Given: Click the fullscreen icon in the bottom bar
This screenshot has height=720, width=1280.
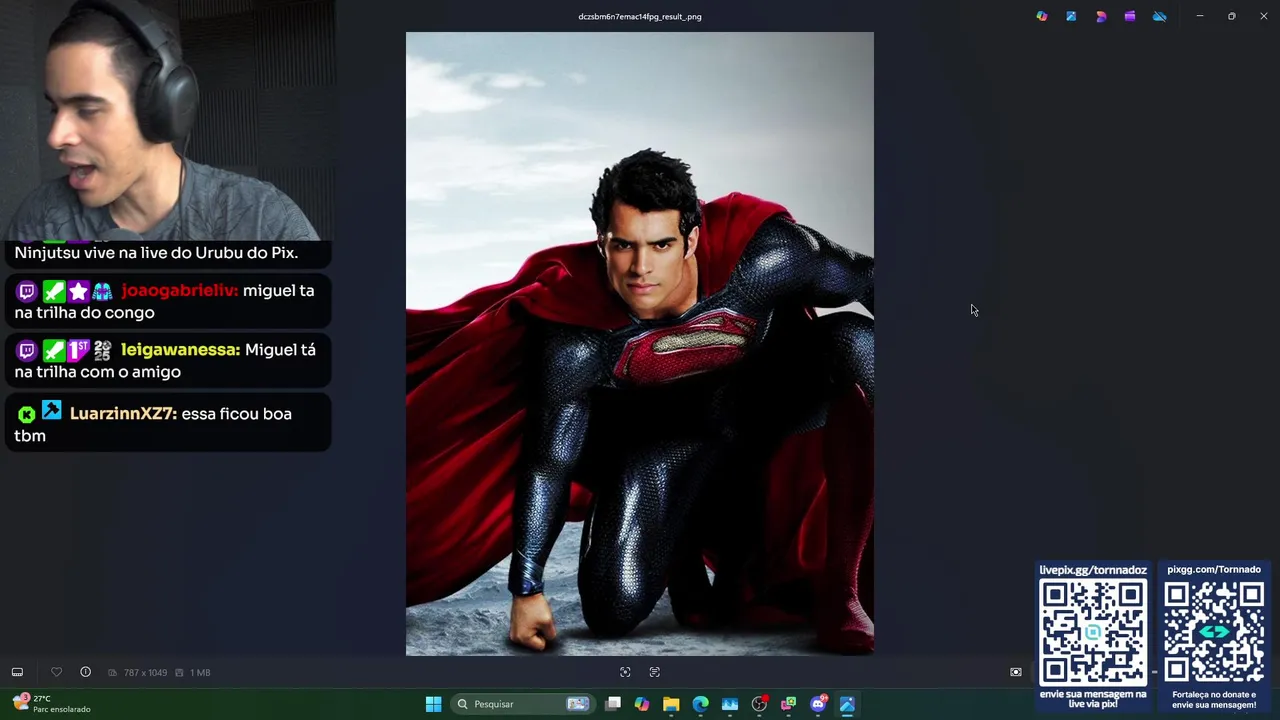Looking at the screenshot, I should click(x=1016, y=672).
